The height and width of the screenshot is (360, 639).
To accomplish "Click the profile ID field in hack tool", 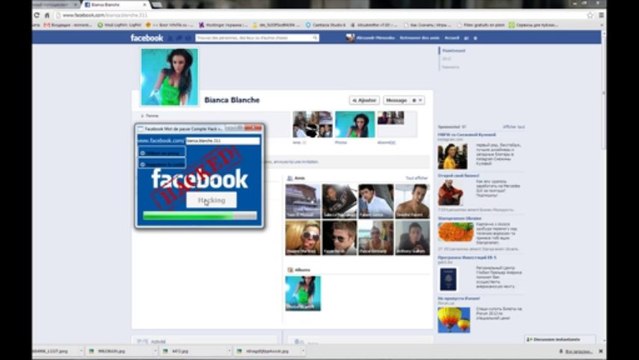I will 223,141.
